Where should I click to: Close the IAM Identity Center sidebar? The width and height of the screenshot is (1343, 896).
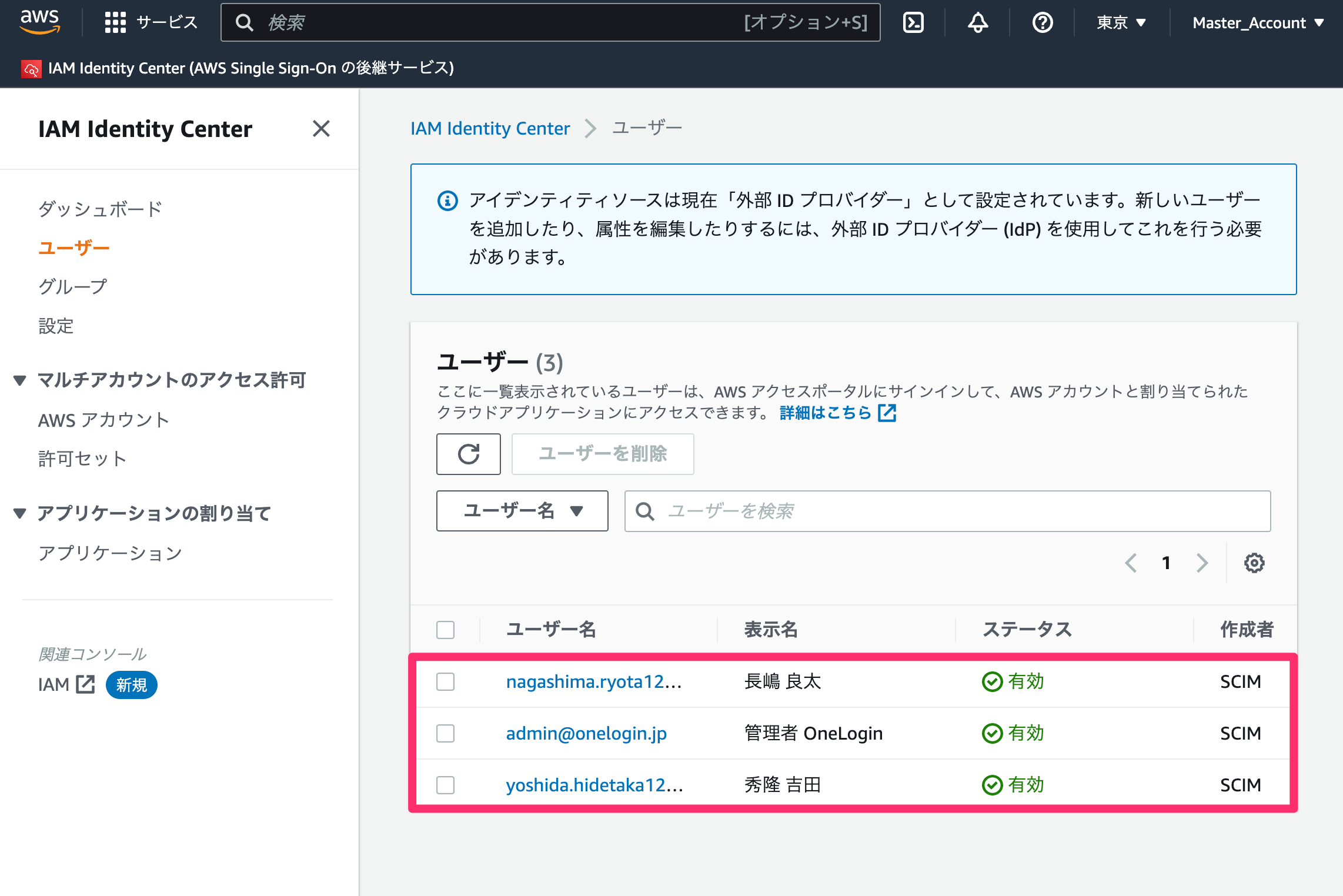[321, 128]
